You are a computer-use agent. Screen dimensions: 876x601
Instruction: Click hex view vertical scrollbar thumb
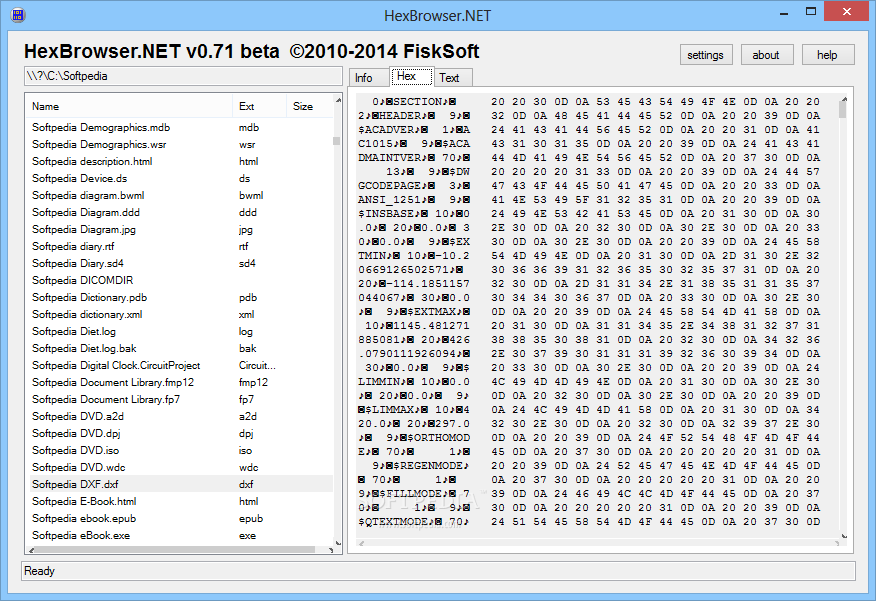click(843, 111)
